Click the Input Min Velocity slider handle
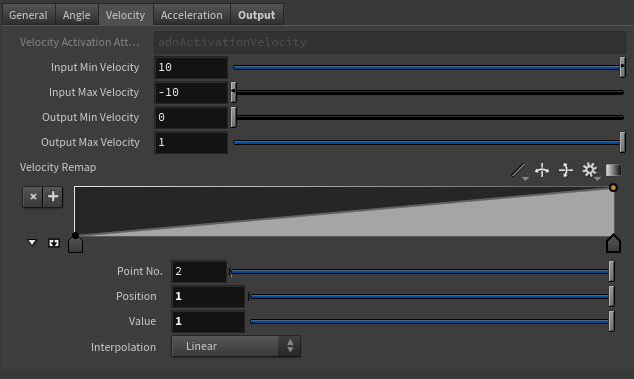 click(622, 67)
